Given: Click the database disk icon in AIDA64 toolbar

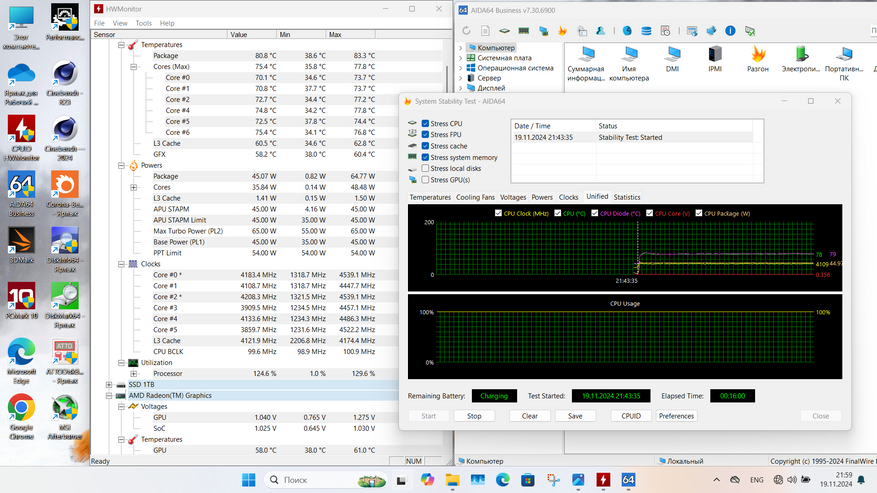Looking at the screenshot, I should 646,31.
